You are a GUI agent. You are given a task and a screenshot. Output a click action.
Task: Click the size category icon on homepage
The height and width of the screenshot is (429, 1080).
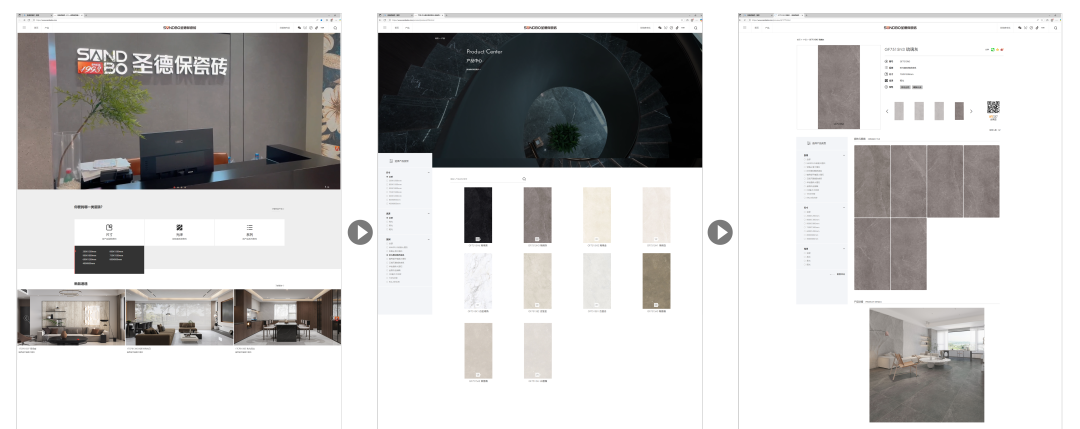click(109, 228)
